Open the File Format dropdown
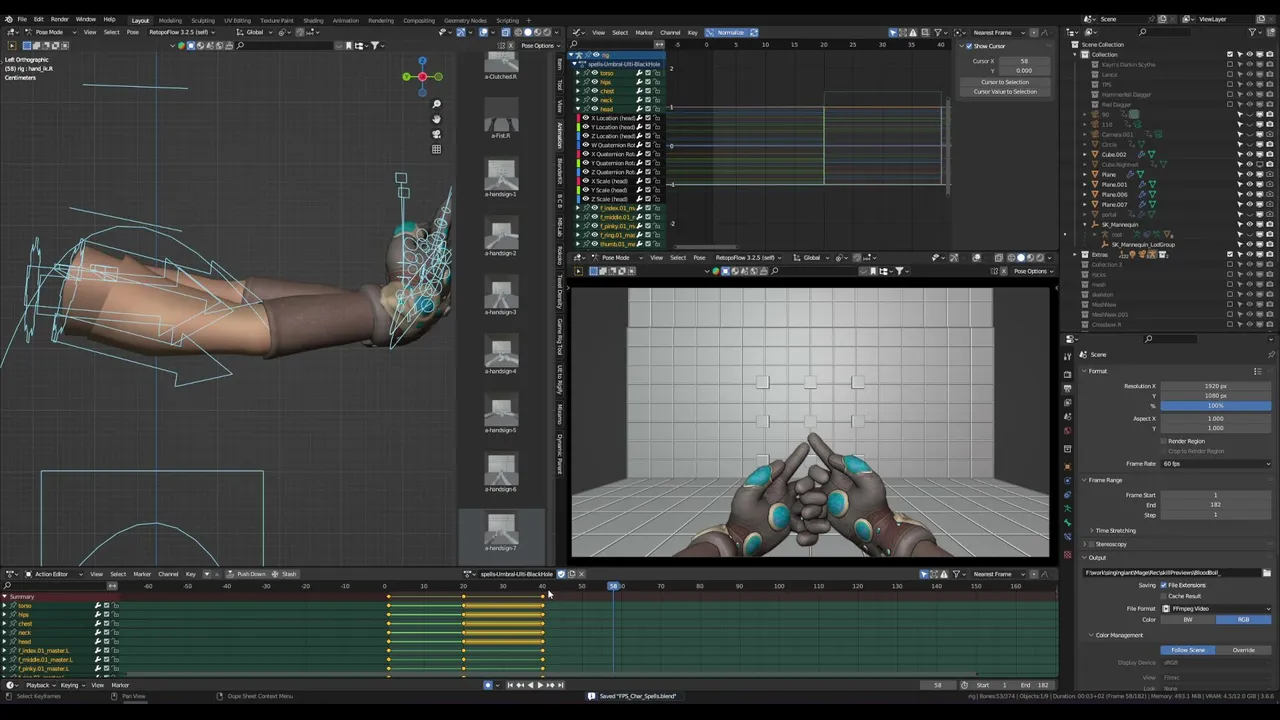The height and width of the screenshot is (720, 1280). (1215, 608)
